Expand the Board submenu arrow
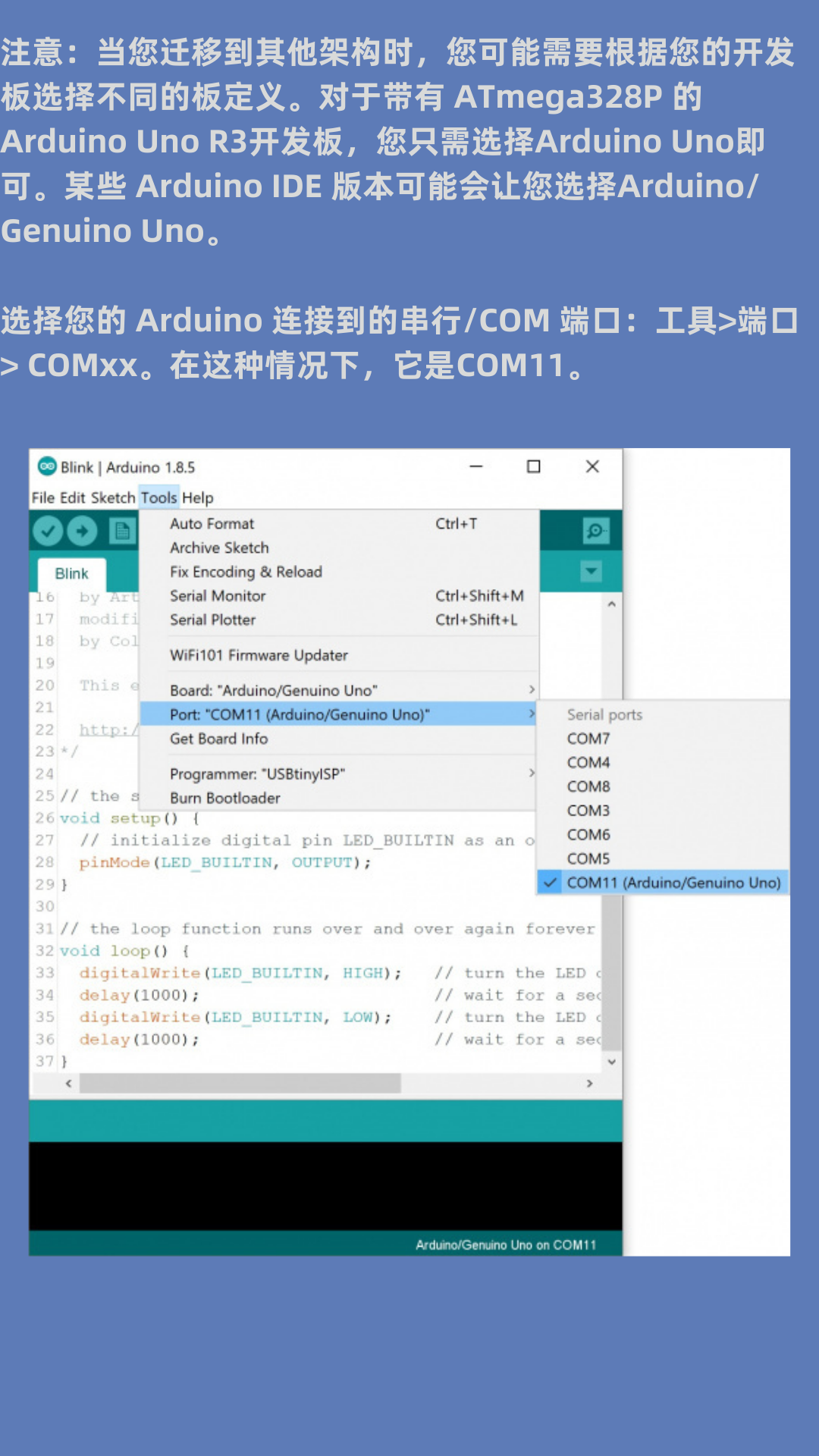The width and height of the screenshot is (819, 1456). point(532,690)
